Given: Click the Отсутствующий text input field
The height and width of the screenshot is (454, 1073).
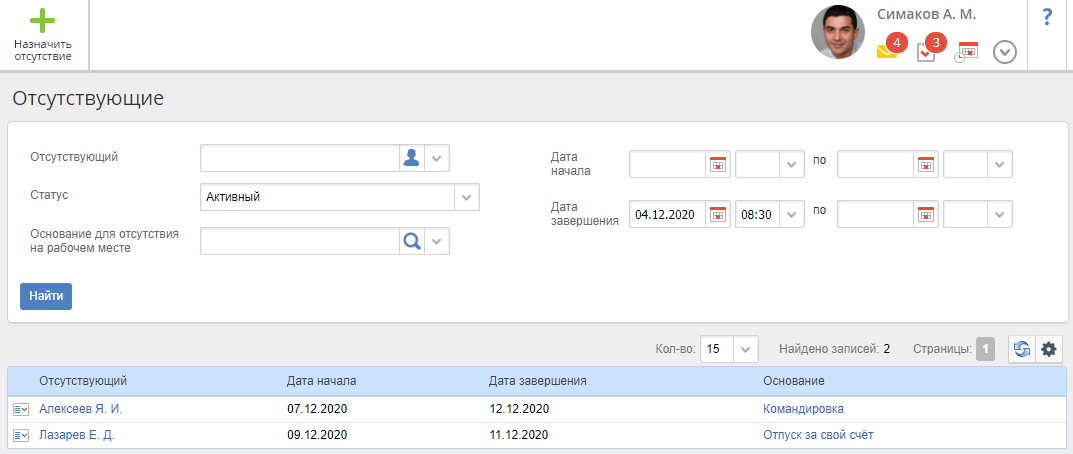Looking at the screenshot, I should [x=298, y=159].
